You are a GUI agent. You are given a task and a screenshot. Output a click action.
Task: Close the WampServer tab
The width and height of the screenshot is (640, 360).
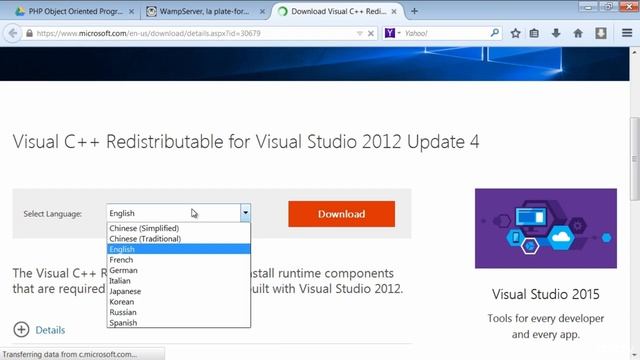click(x=262, y=11)
